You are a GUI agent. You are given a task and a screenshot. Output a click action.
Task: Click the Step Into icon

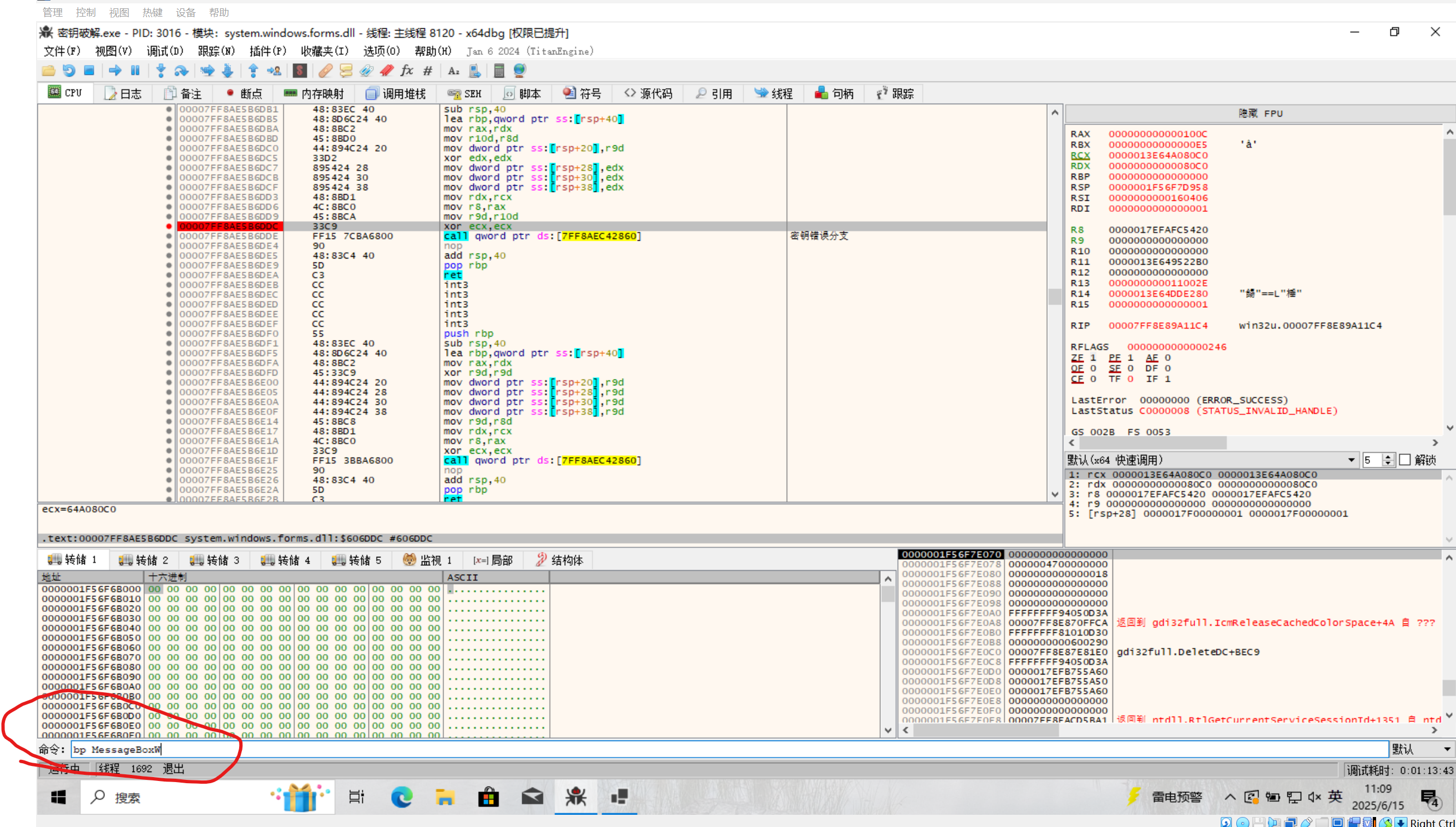[161, 70]
